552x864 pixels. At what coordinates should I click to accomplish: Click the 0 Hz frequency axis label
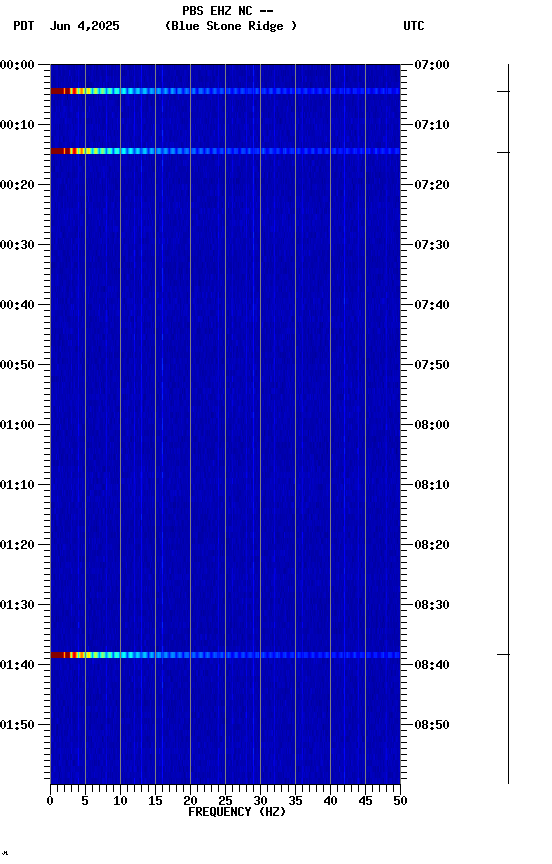(50, 801)
